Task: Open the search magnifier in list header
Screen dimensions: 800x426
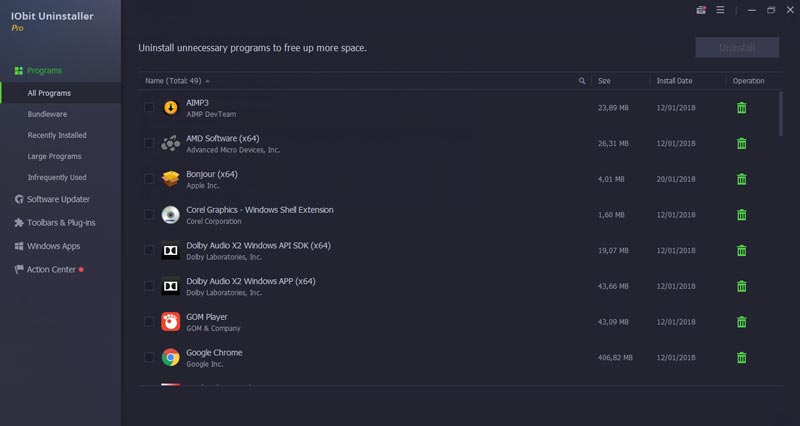Action: (582, 81)
